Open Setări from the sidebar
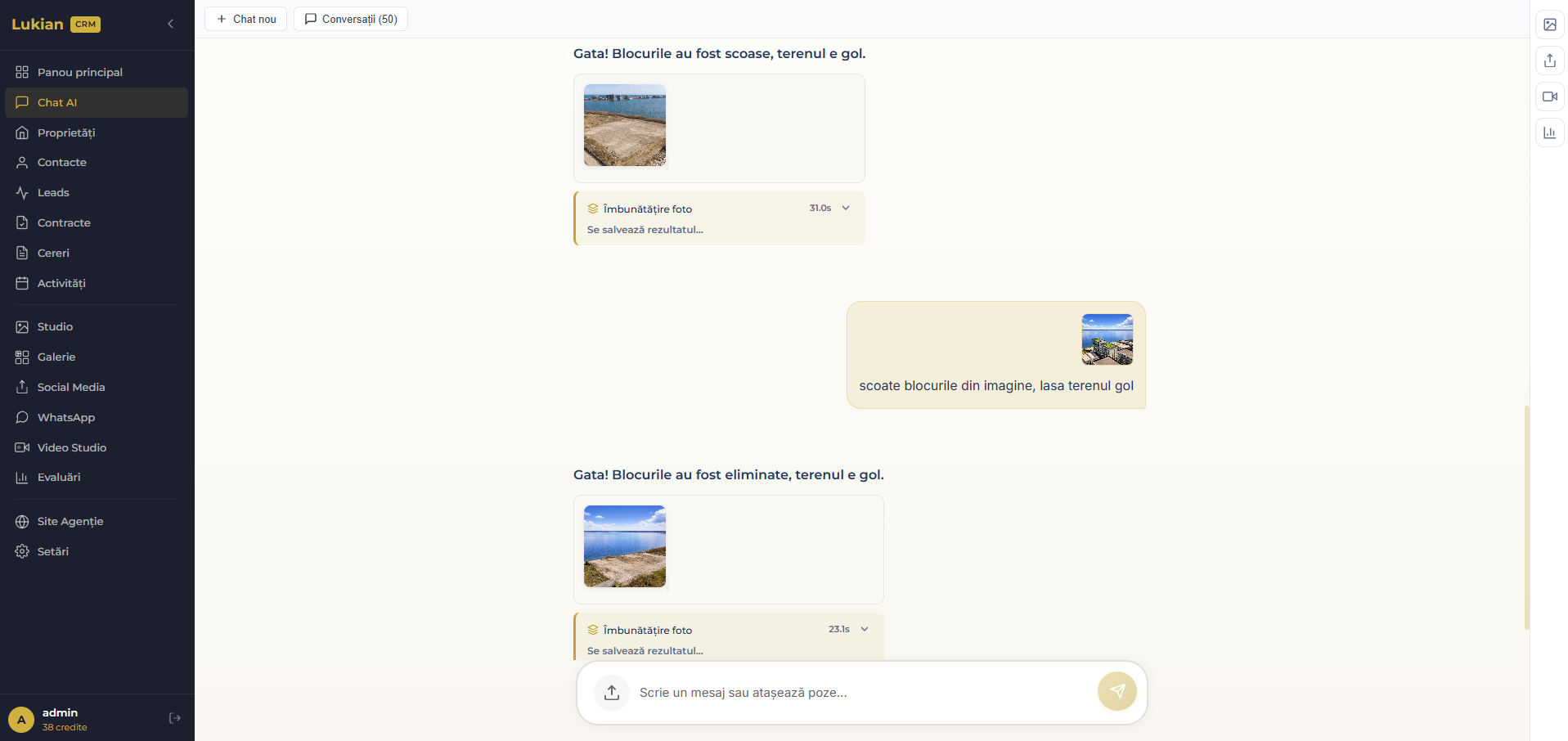The height and width of the screenshot is (741, 1568). point(53,551)
